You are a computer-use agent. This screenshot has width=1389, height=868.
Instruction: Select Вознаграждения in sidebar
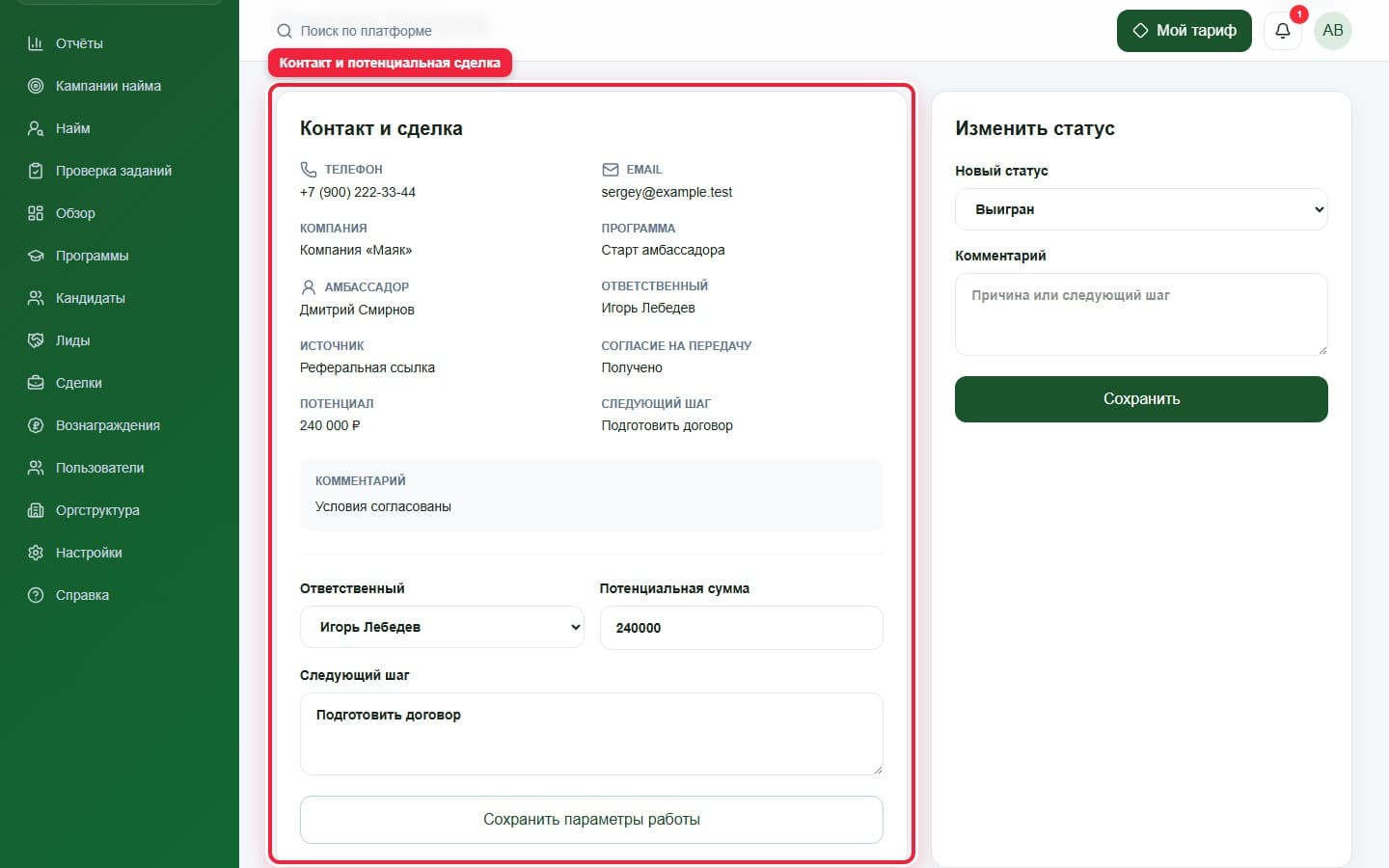(108, 425)
